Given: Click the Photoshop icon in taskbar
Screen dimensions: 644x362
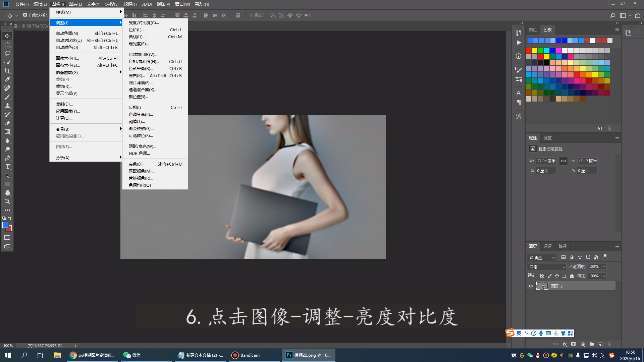Looking at the screenshot, I should tap(308, 355).
